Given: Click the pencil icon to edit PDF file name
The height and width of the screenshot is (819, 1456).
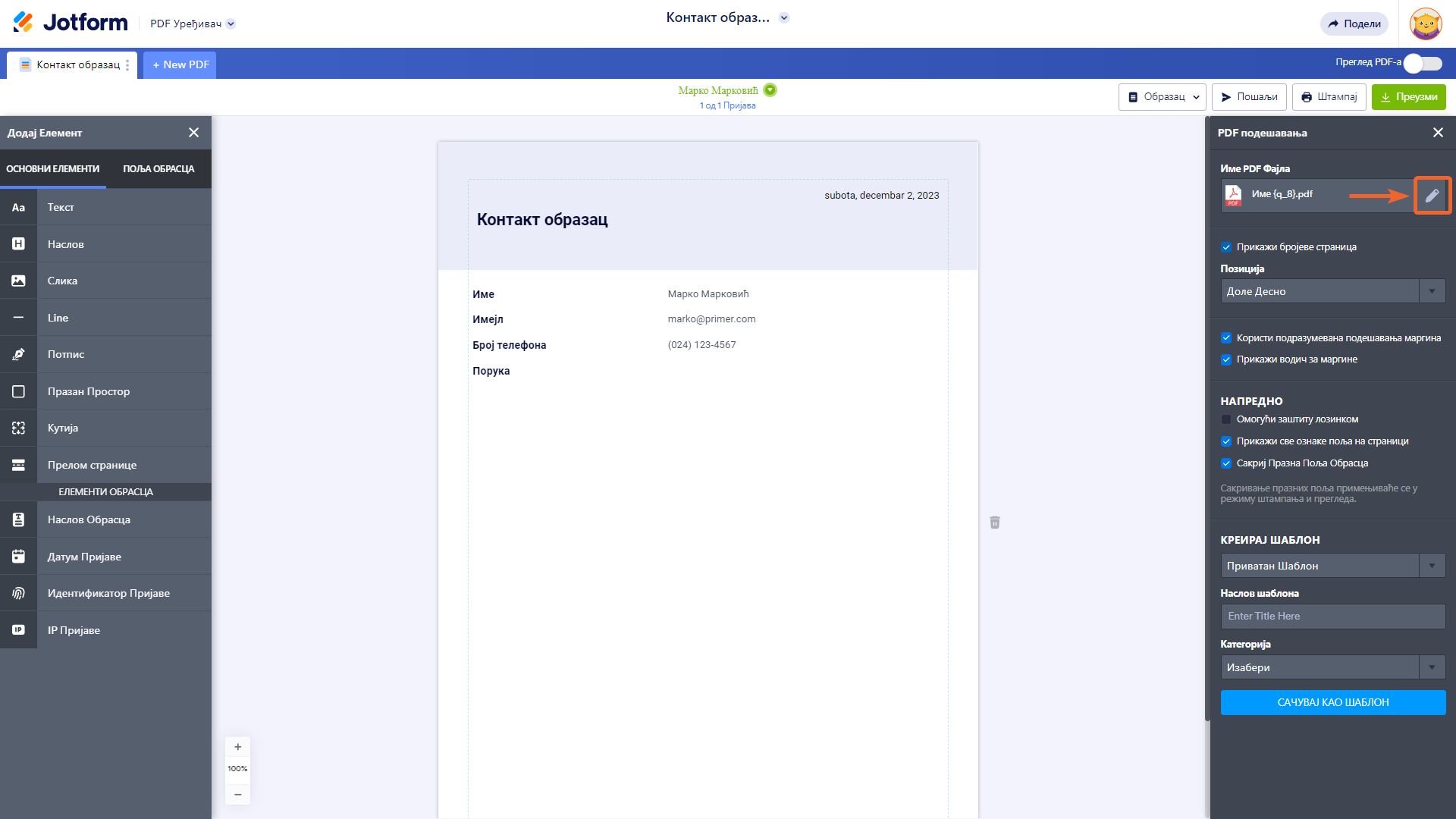Looking at the screenshot, I should point(1432,196).
